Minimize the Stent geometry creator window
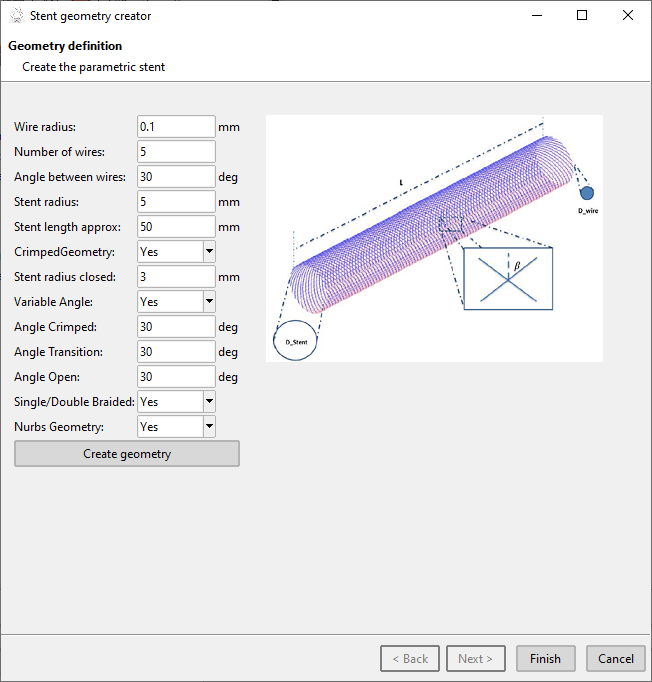 click(537, 16)
